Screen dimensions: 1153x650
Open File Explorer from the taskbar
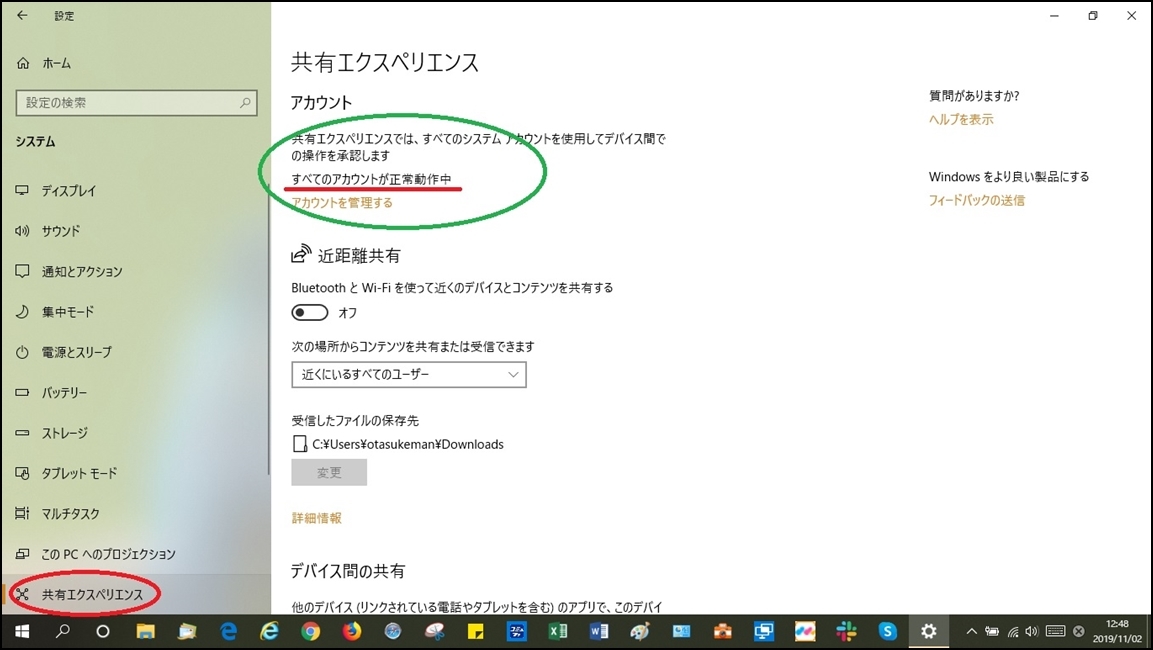146,632
